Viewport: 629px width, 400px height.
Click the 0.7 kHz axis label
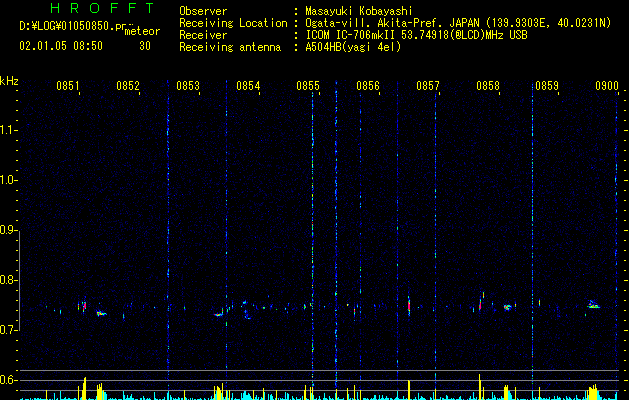[x=8, y=330]
